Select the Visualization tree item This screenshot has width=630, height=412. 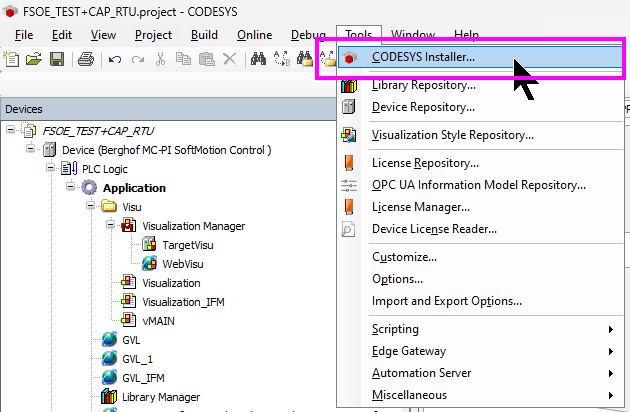click(x=172, y=283)
